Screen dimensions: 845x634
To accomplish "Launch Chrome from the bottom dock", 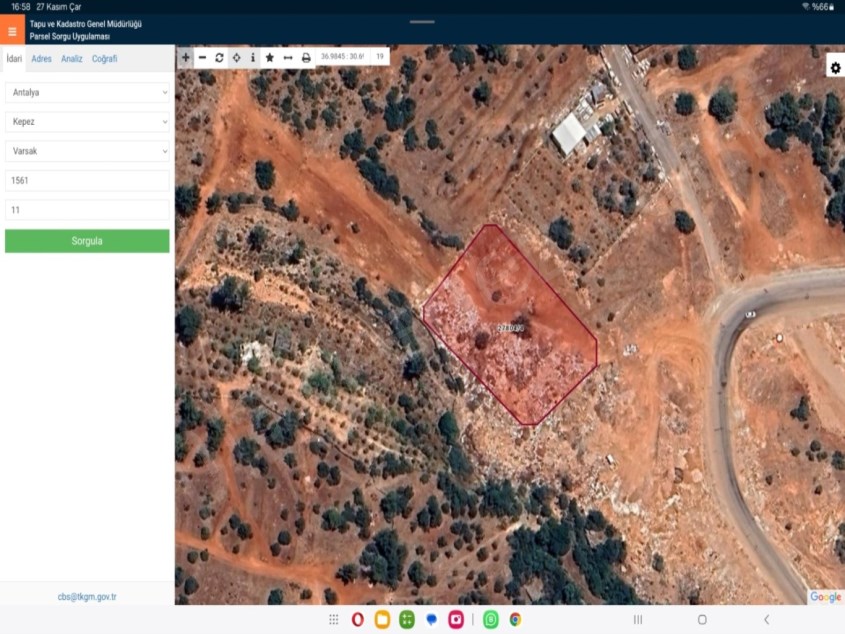I will [x=515, y=620].
